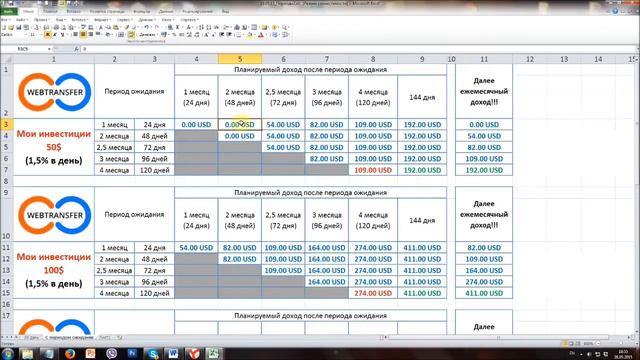Click the 0.00 USD cell in row 4

click(240, 136)
